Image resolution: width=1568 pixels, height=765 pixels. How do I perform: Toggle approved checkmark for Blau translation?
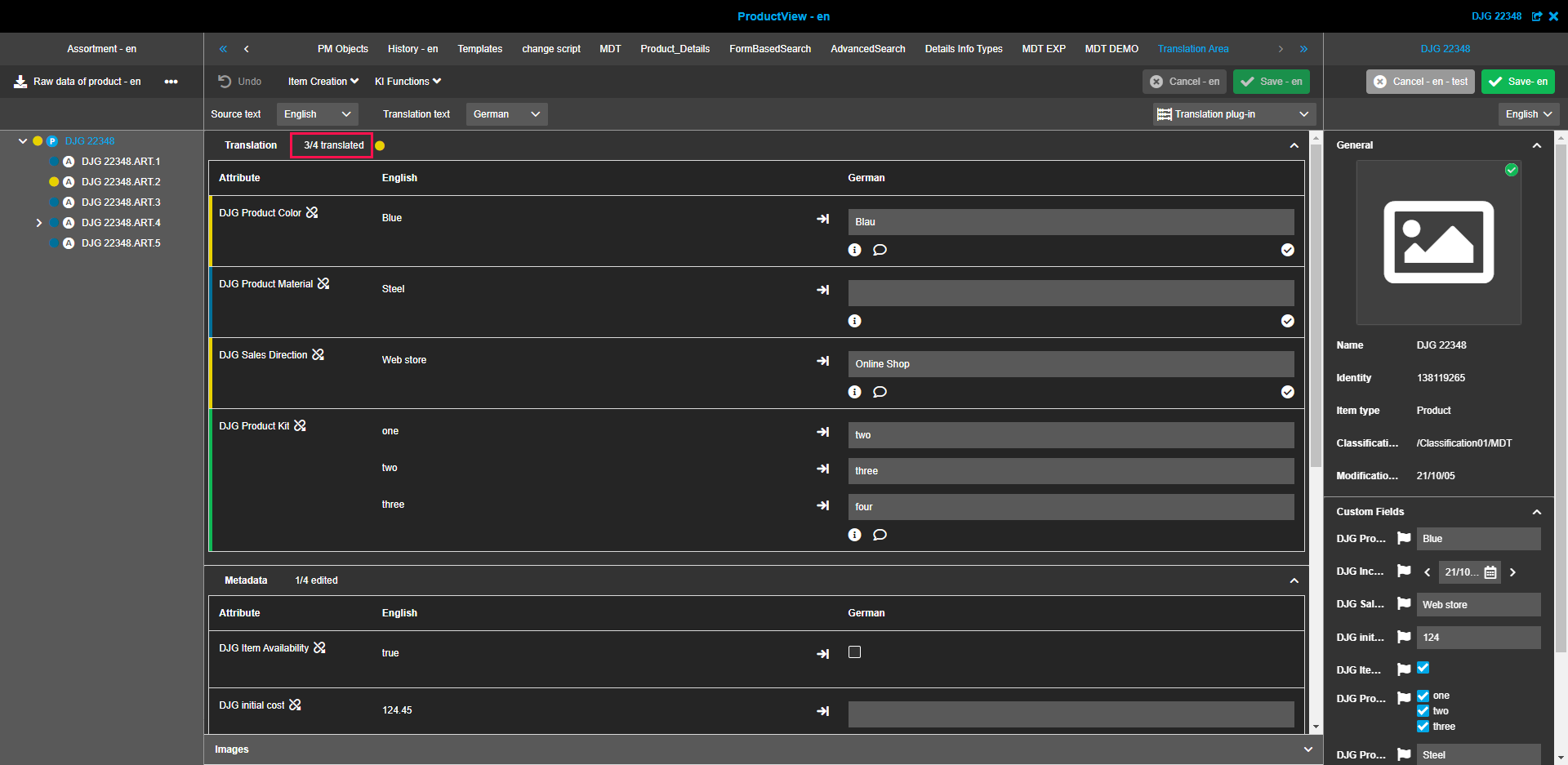(1287, 250)
